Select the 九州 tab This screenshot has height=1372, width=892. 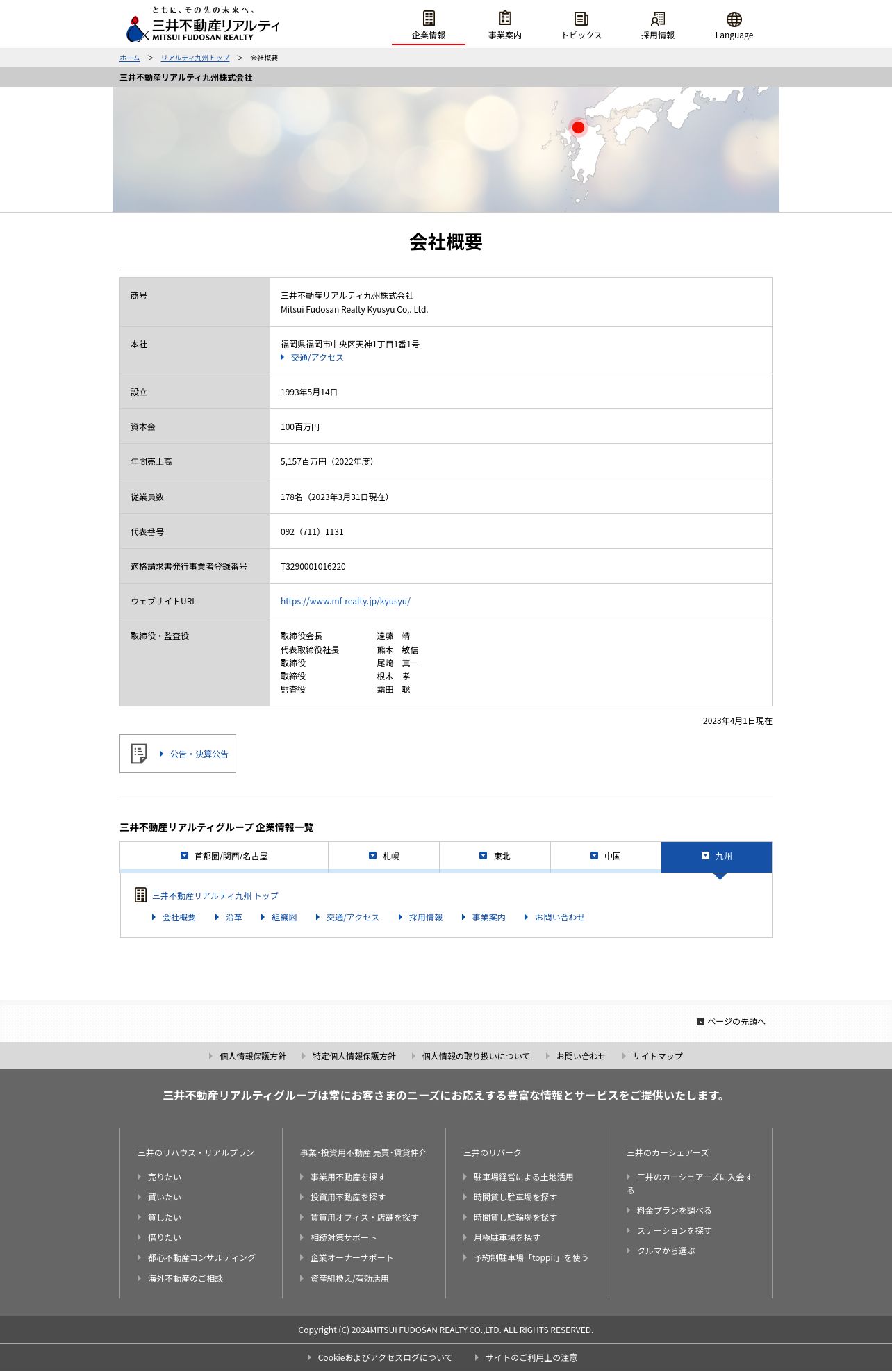(x=716, y=857)
